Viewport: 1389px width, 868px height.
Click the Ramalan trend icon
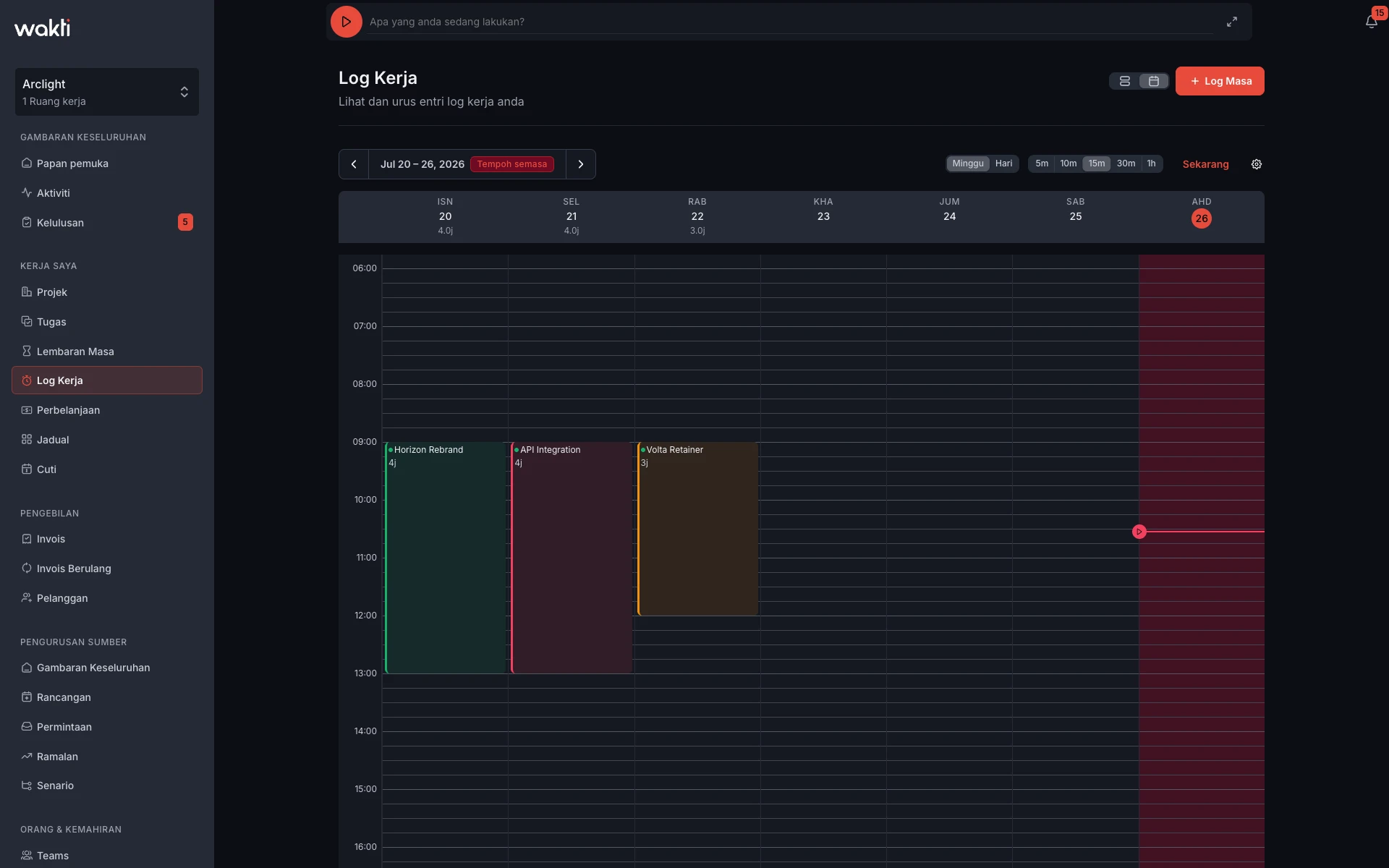pos(27,757)
